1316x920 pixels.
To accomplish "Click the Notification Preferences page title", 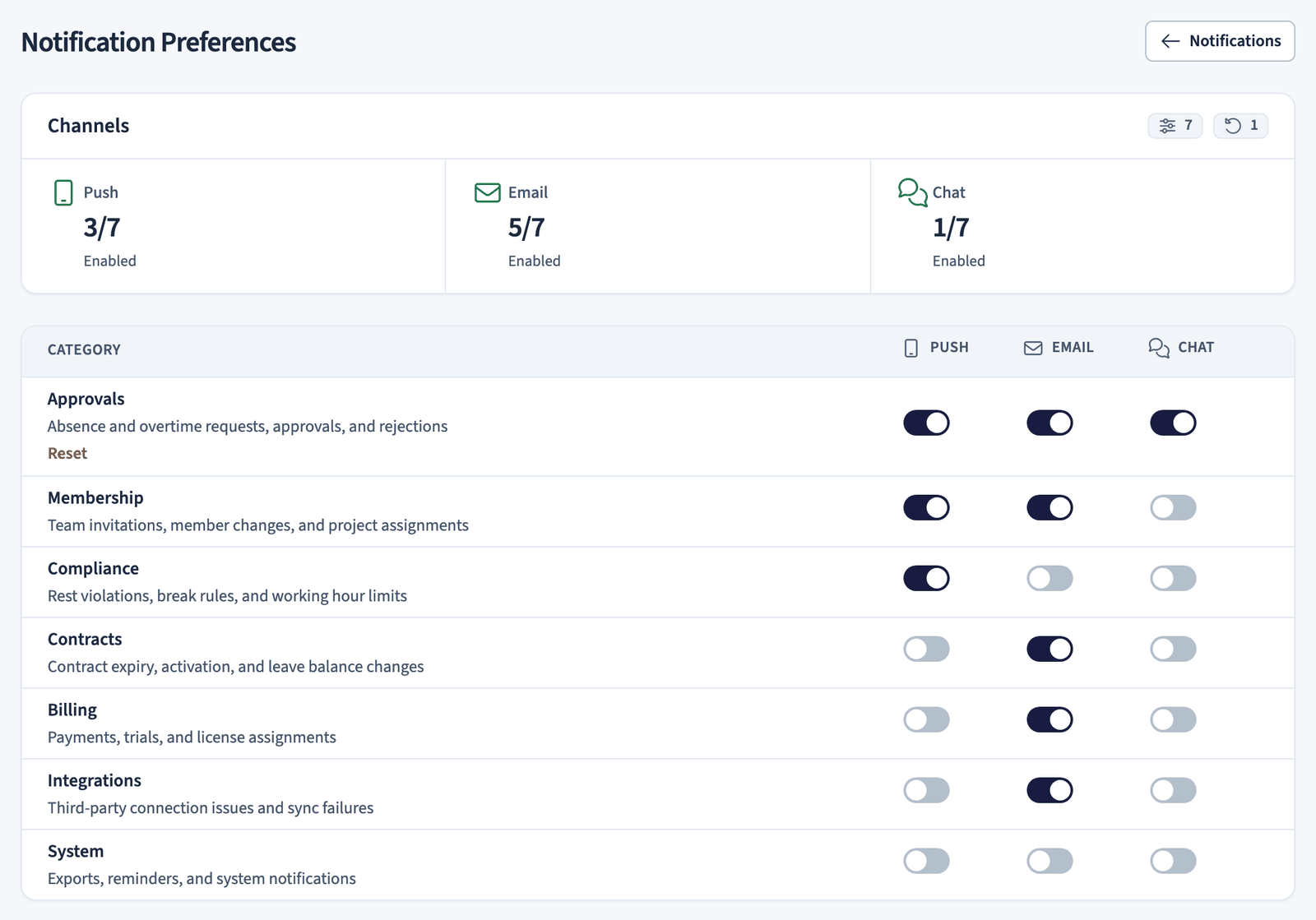I will (x=159, y=42).
